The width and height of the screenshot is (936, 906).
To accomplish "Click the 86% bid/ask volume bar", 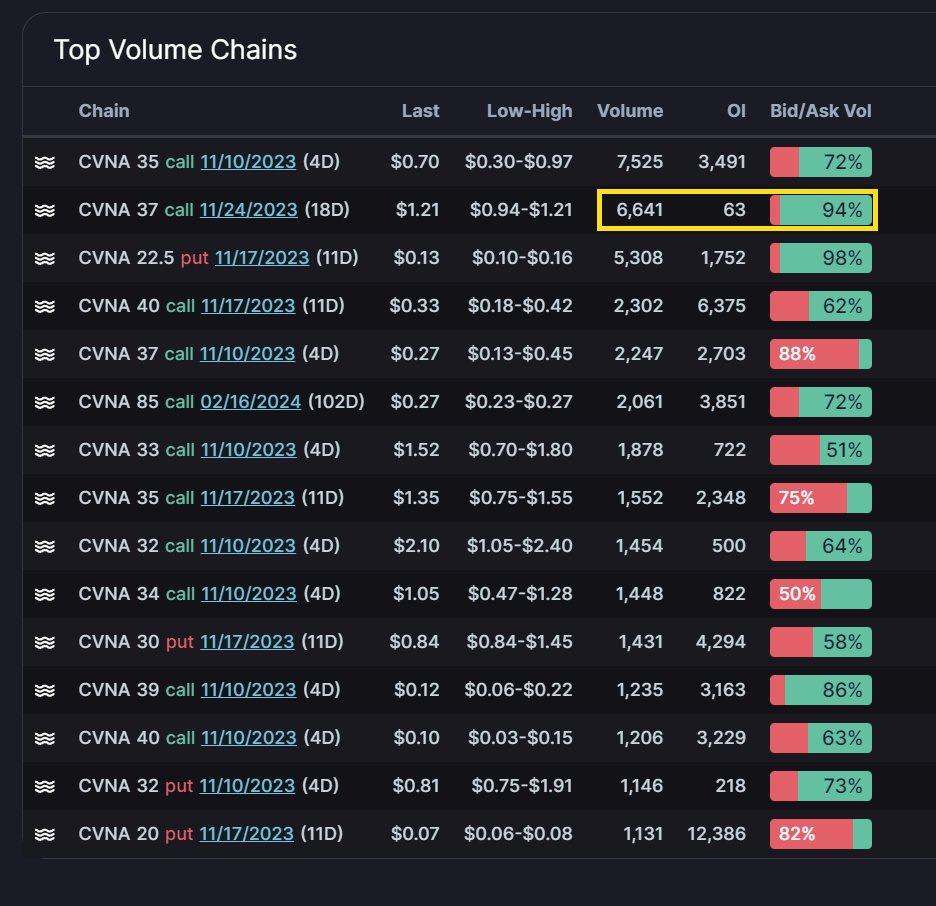I will (821, 690).
